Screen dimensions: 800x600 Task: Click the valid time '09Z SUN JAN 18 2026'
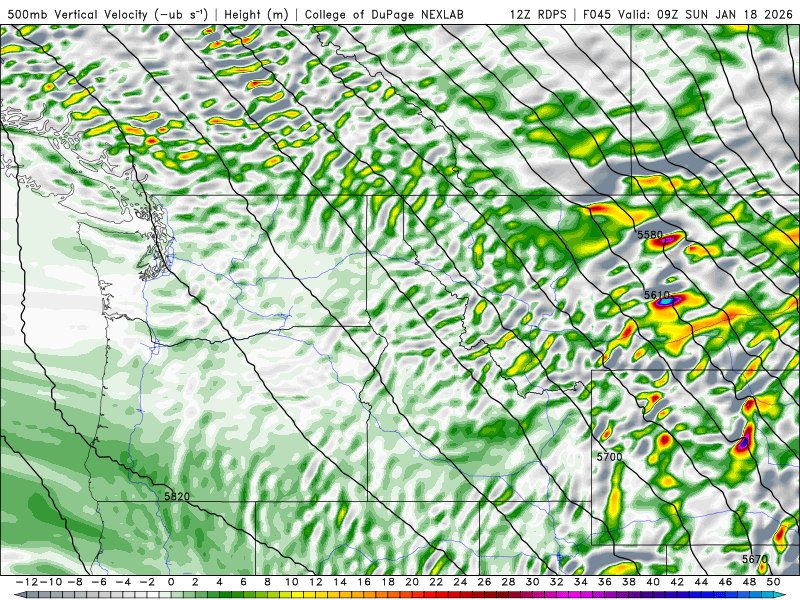pyautogui.click(x=726, y=14)
